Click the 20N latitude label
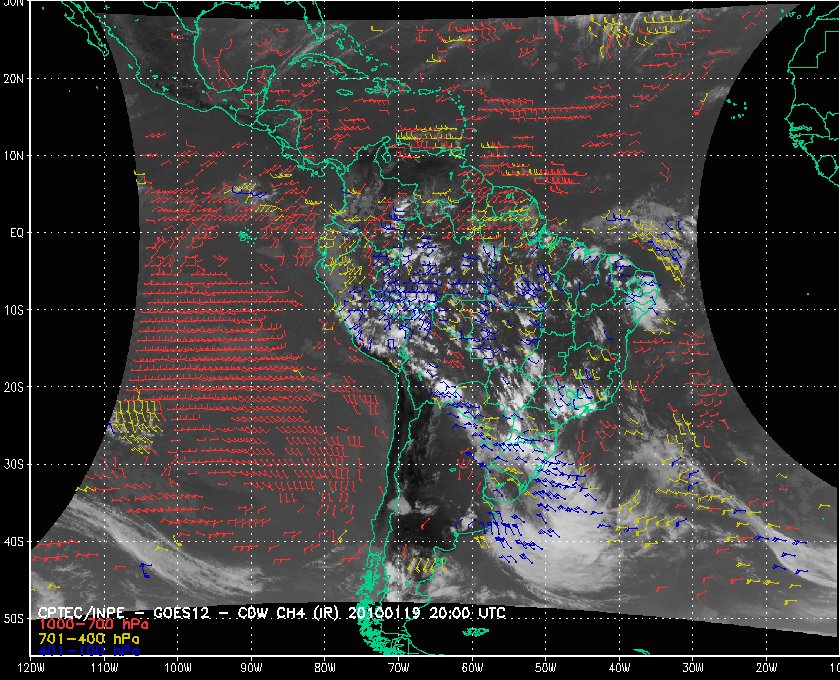The width and height of the screenshot is (840, 680). tap(13, 79)
